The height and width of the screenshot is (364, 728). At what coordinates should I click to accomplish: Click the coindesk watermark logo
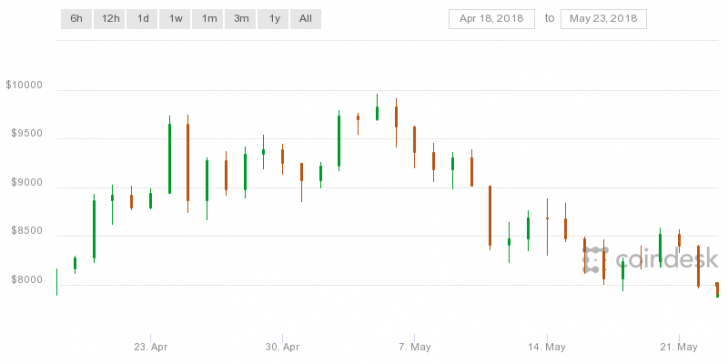(x=650, y=260)
